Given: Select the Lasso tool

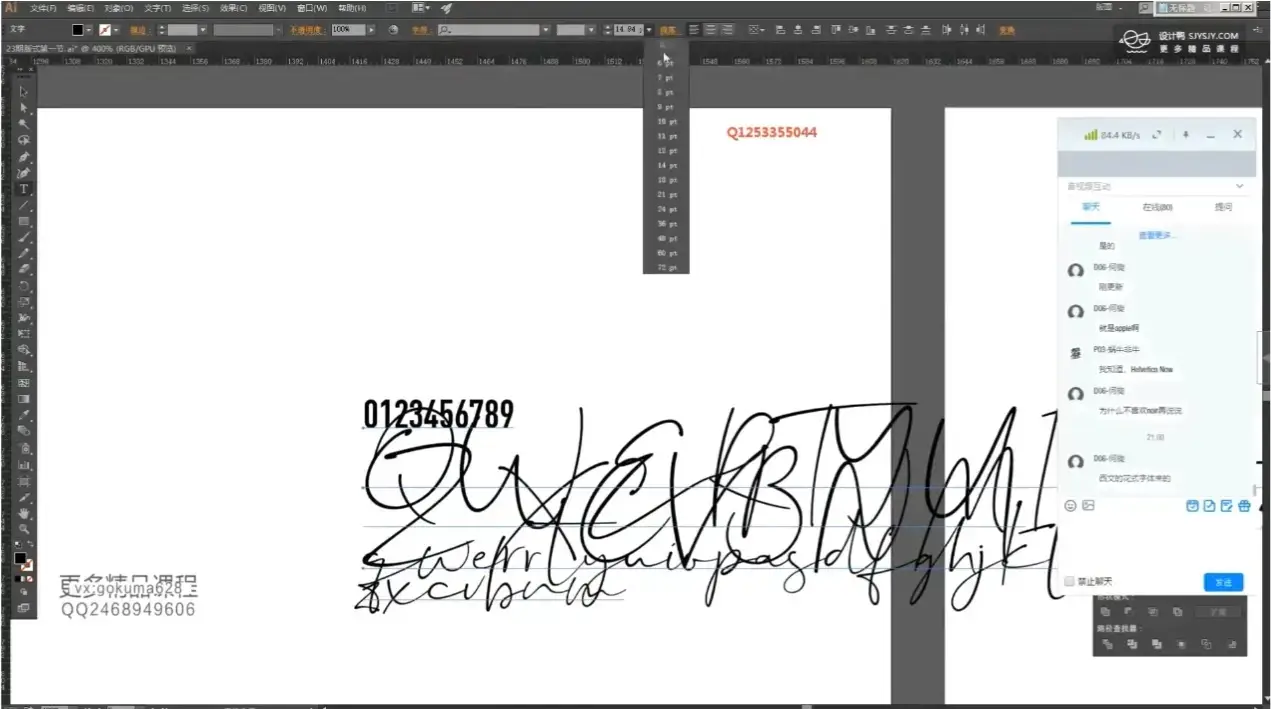Looking at the screenshot, I should pyautogui.click(x=24, y=140).
